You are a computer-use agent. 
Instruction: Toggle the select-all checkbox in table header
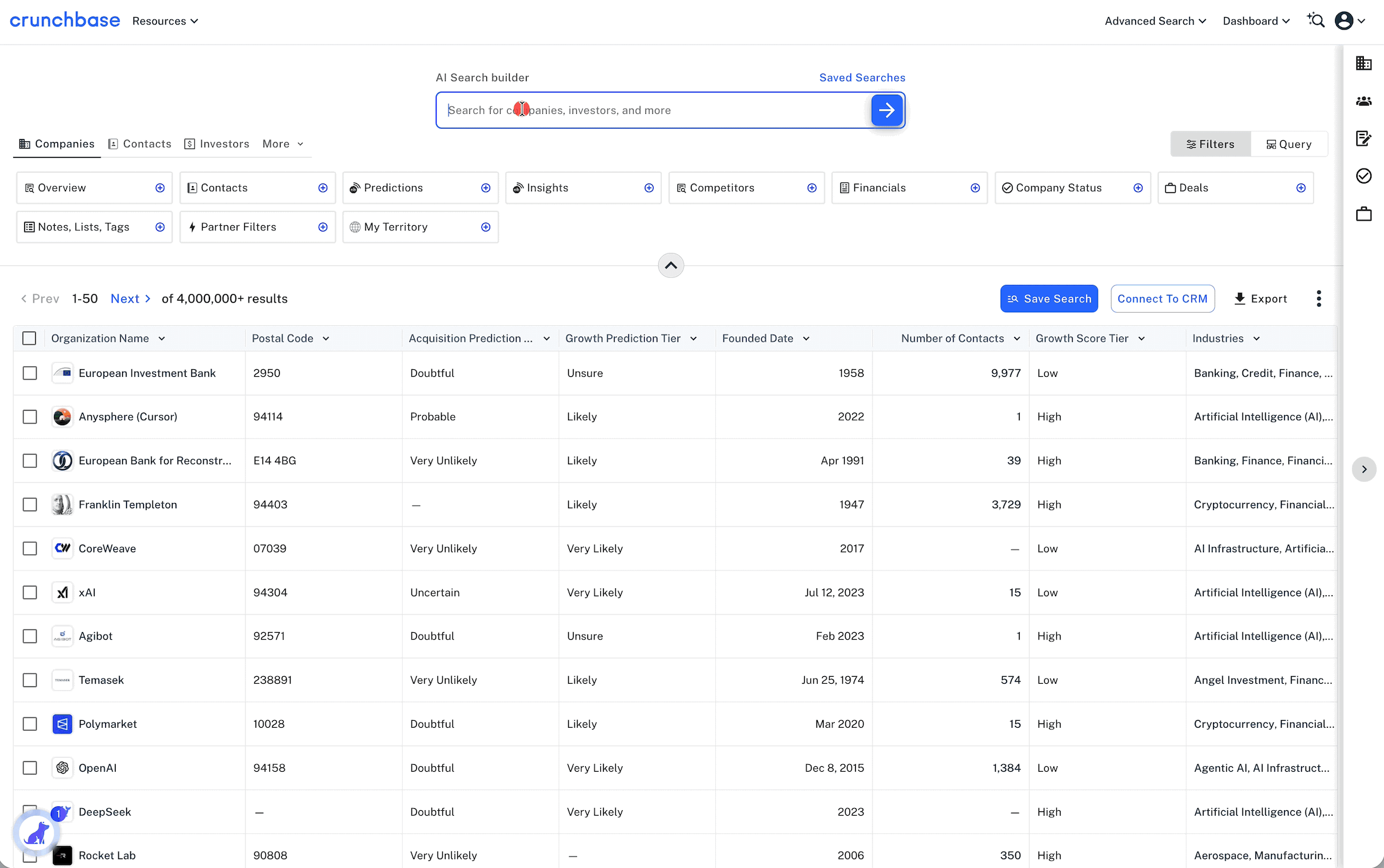[x=30, y=338]
